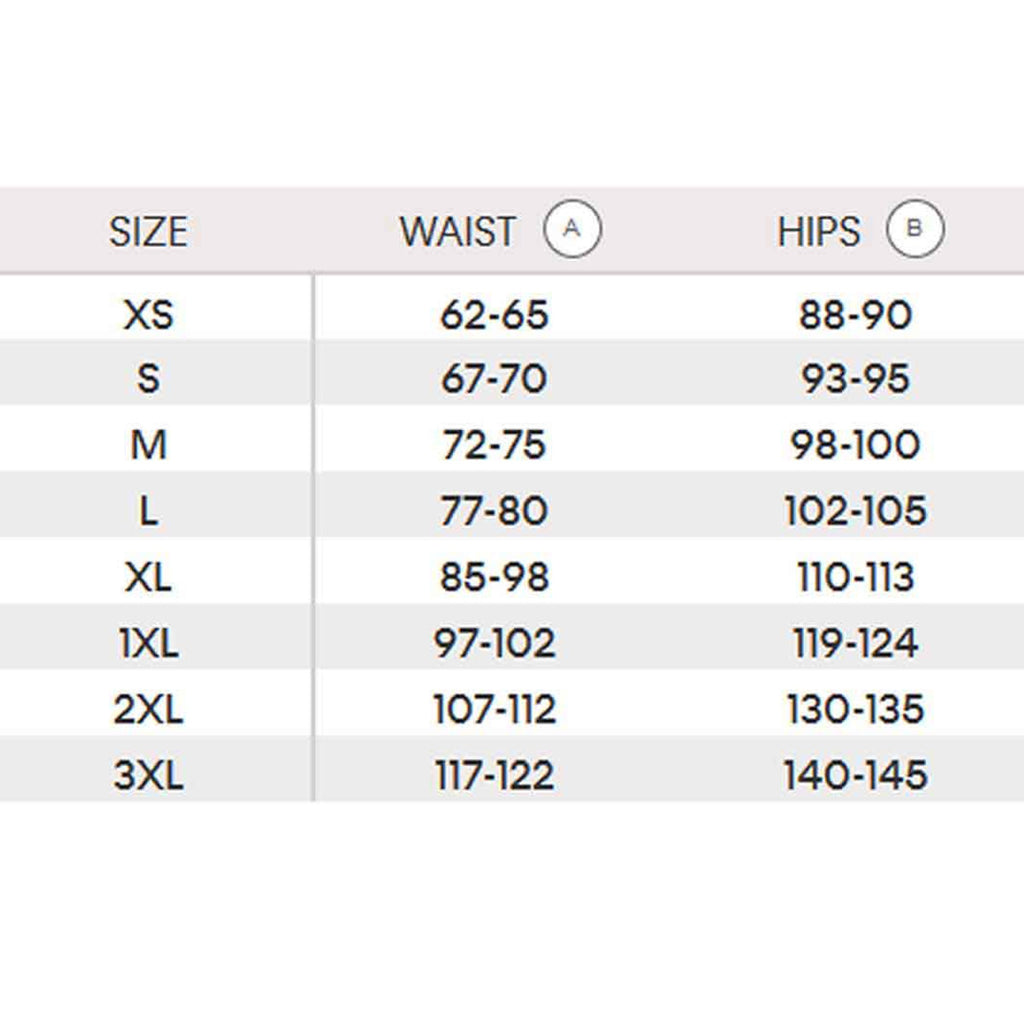This screenshot has width=1024, height=1024.
Task: Click the 130-135 hips cell
Action: pos(855,710)
